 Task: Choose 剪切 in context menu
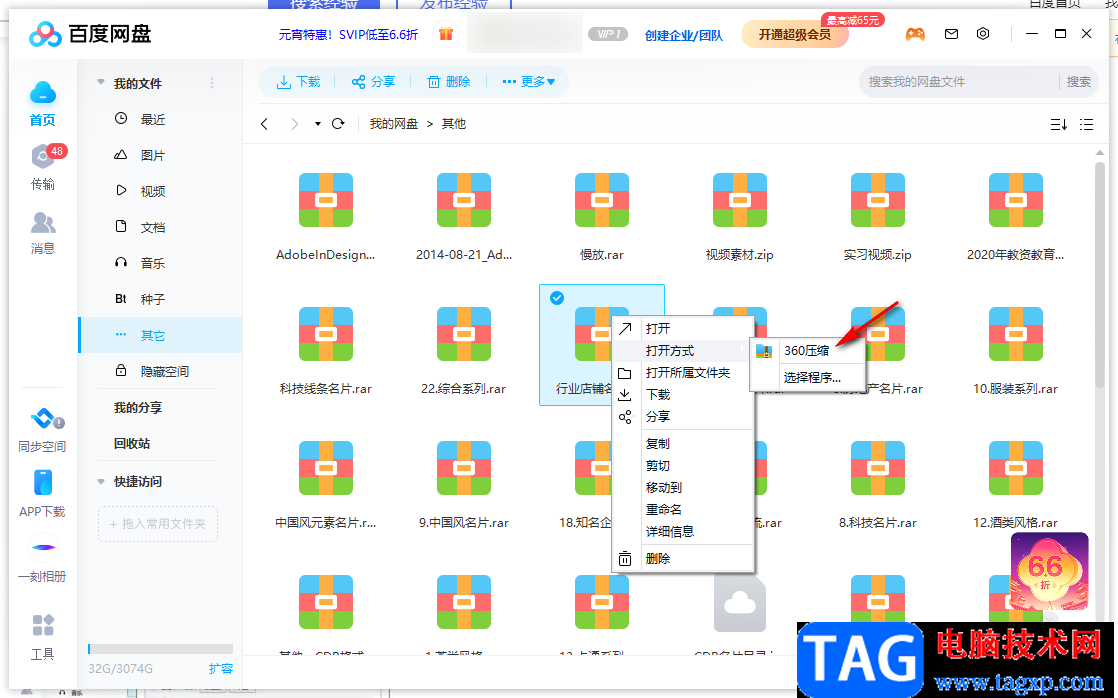click(683, 466)
